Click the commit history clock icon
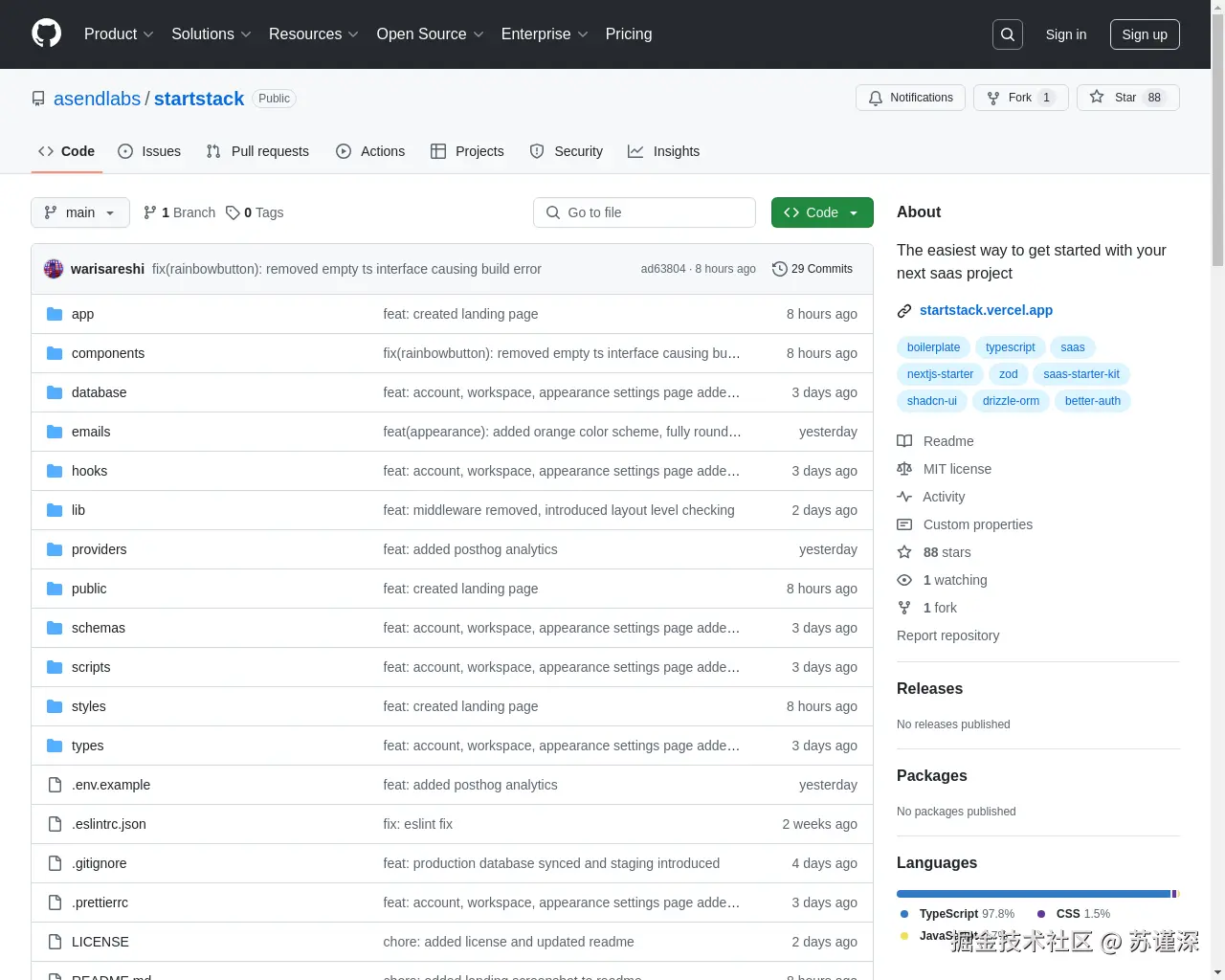Screen dimensions: 1225x980 779,269
